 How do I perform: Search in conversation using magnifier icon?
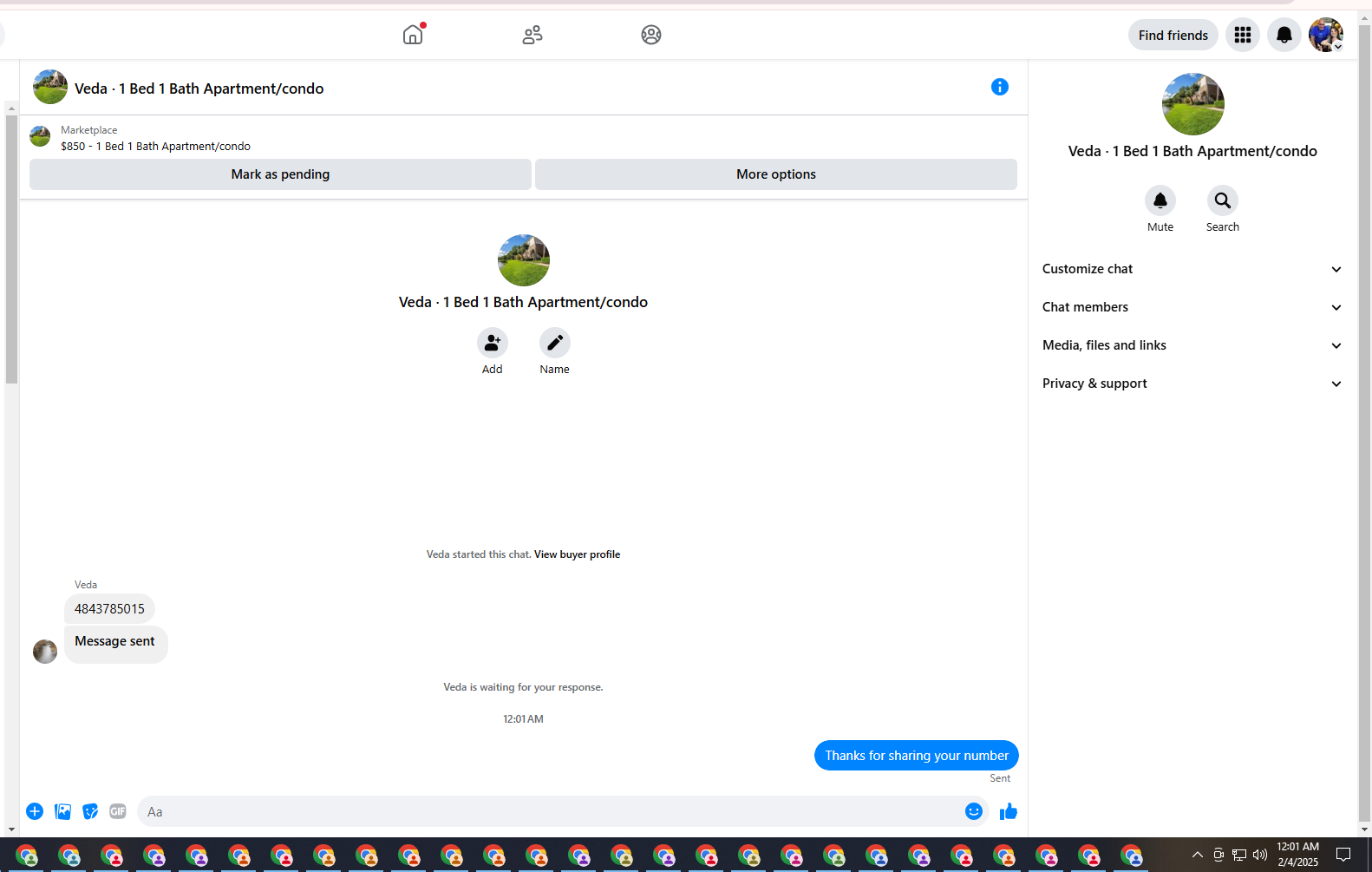point(1223,200)
